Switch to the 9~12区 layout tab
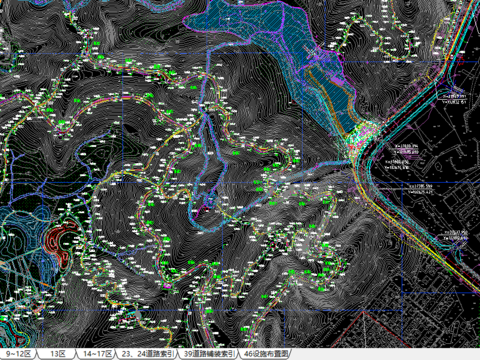The height and width of the screenshot is (360, 480). (18, 354)
